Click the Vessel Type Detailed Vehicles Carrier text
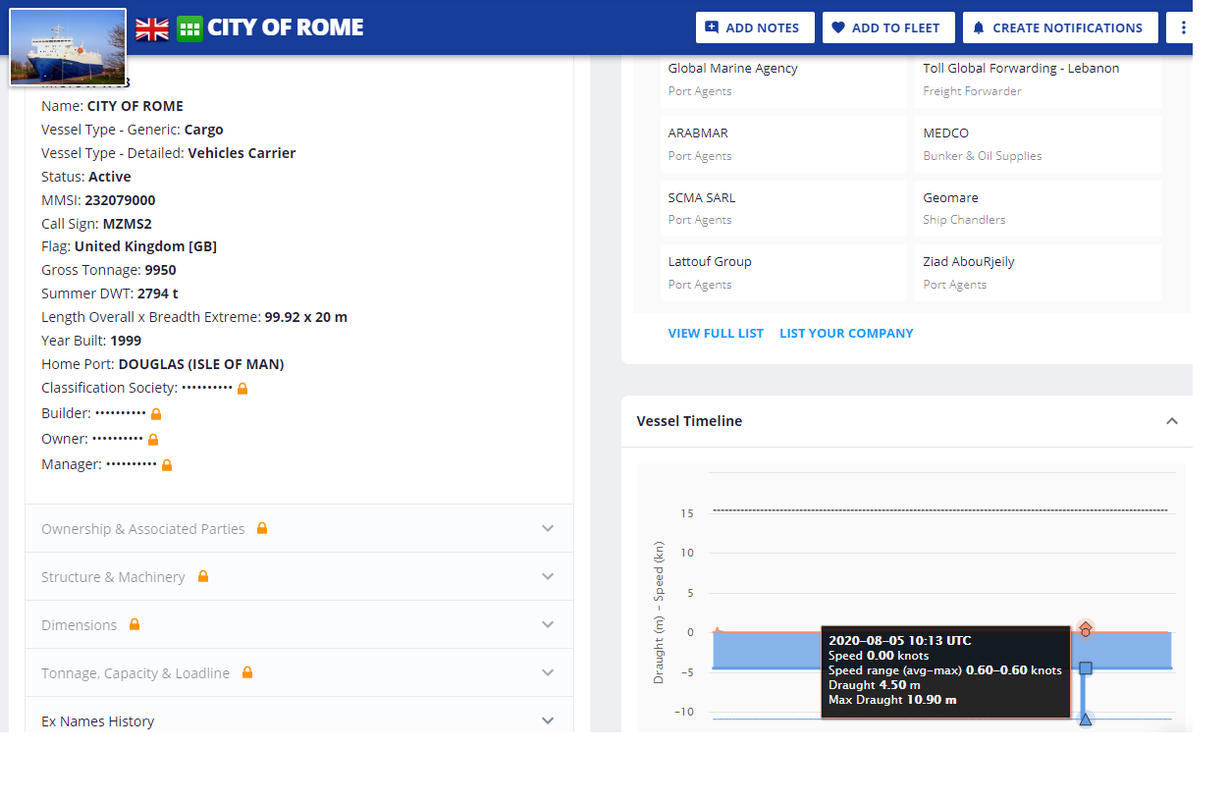This screenshot has height=800, width=1231. [x=242, y=153]
